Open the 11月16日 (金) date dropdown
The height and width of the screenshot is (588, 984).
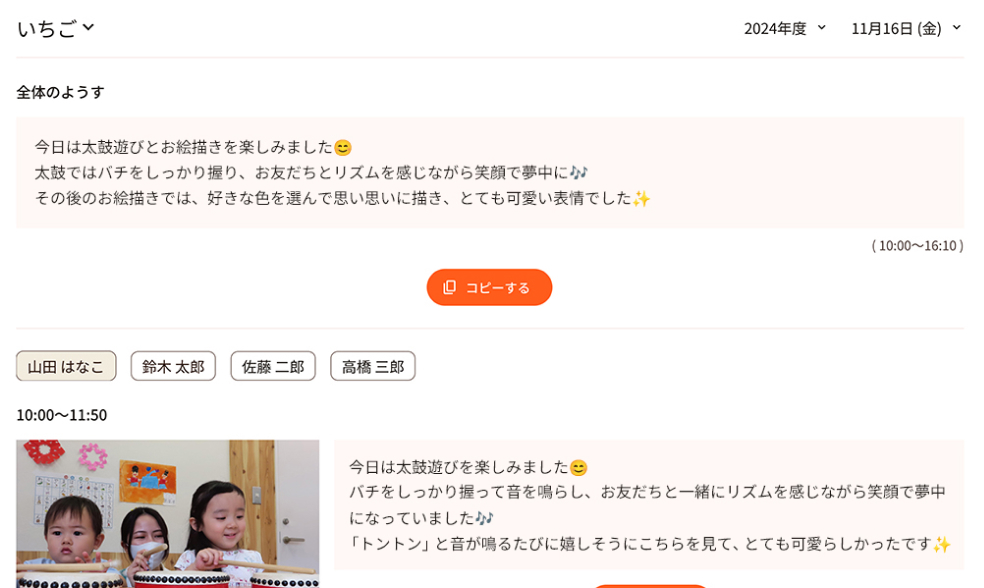point(906,28)
